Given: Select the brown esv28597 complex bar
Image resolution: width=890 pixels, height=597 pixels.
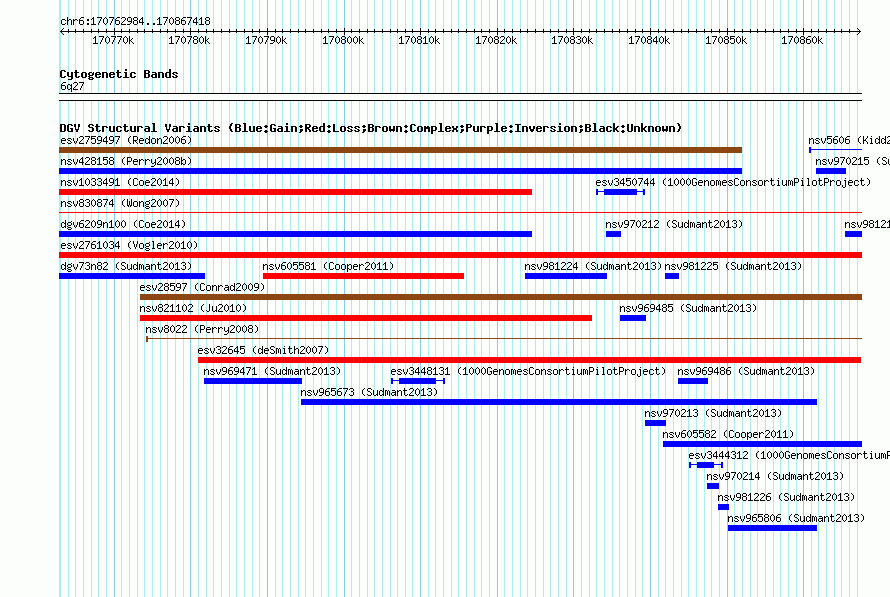Looking at the screenshot, I should coord(501,297).
